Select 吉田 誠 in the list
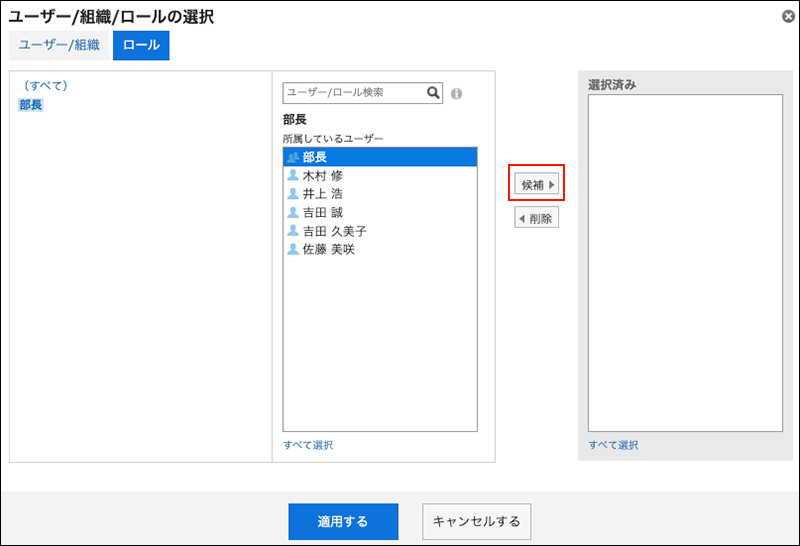 pos(380,212)
